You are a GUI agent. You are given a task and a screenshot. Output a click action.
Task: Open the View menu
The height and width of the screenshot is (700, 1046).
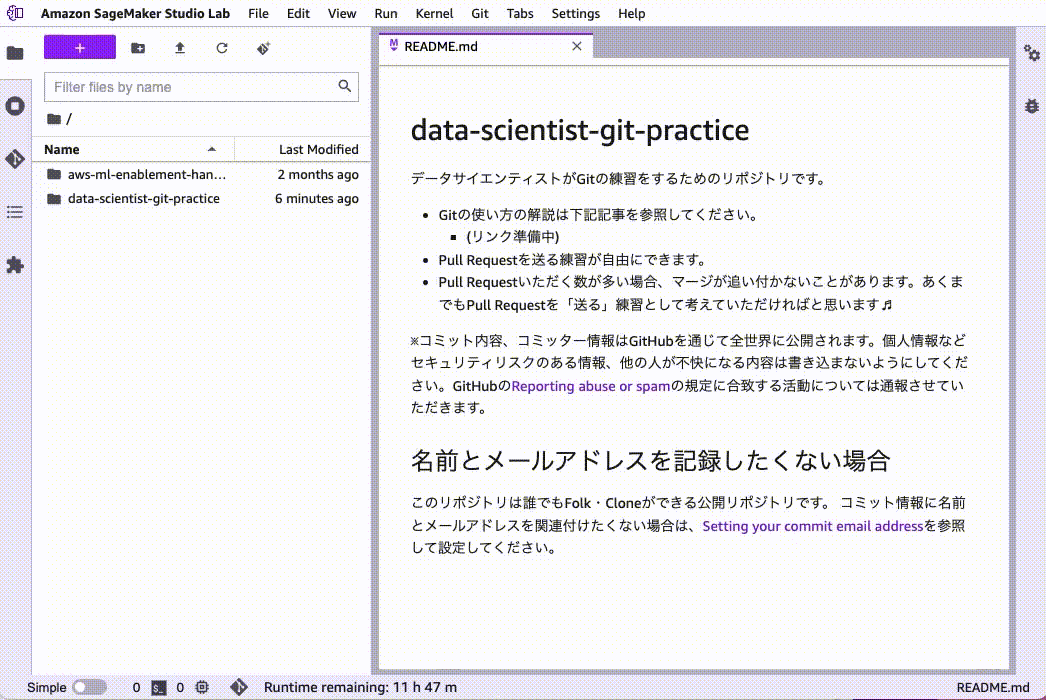(x=342, y=13)
